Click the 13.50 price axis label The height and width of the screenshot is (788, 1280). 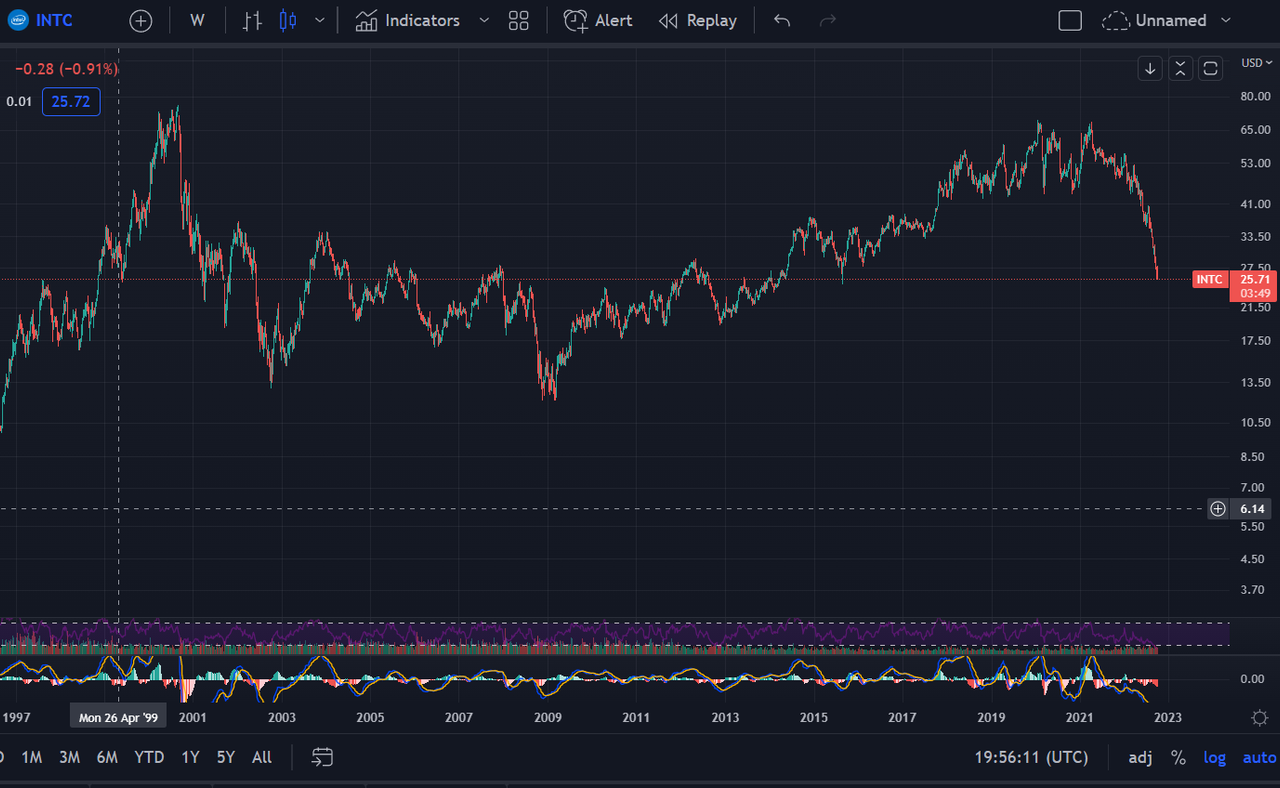click(x=1255, y=382)
